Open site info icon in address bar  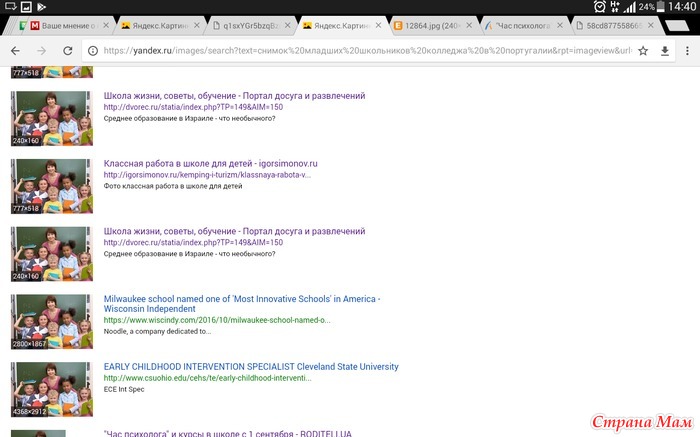[93, 51]
